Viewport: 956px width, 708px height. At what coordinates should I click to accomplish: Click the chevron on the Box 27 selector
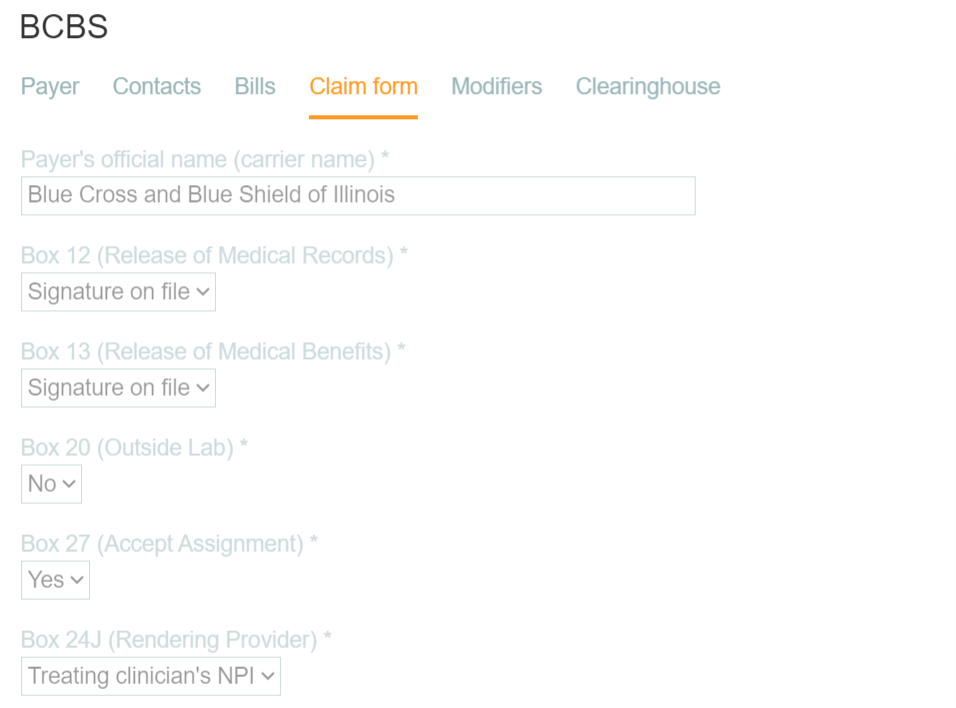pos(76,579)
